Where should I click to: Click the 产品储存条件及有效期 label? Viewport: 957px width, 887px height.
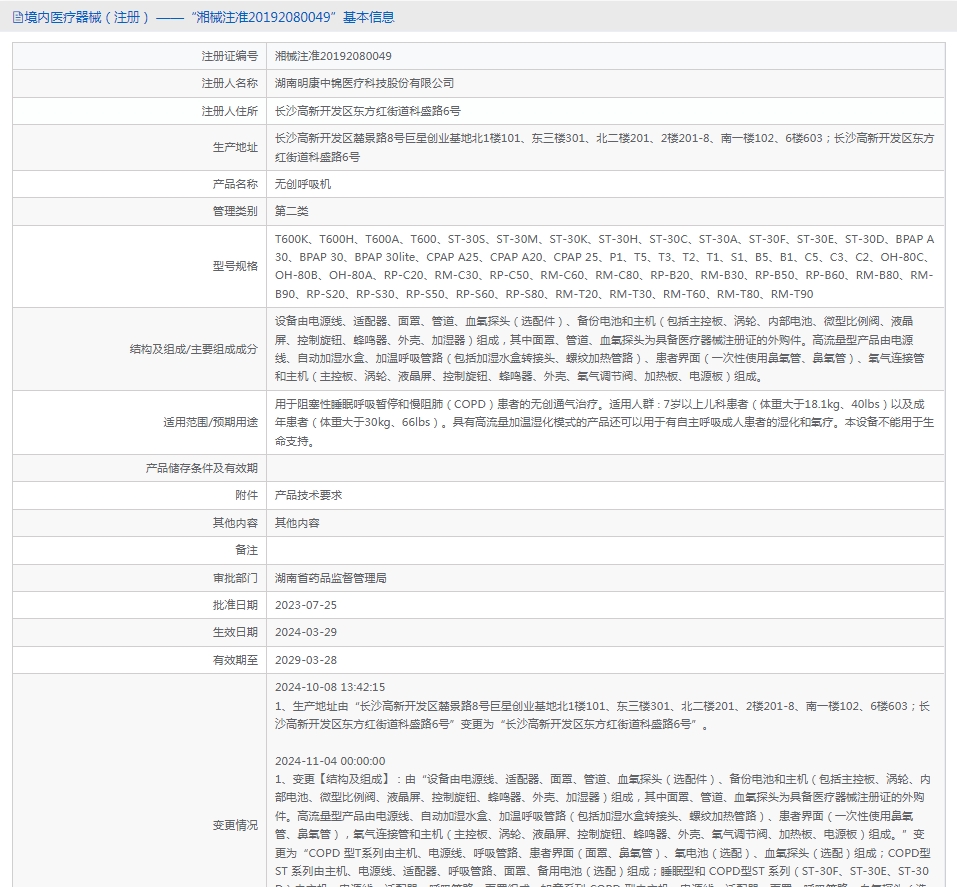click(x=201, y=468)
